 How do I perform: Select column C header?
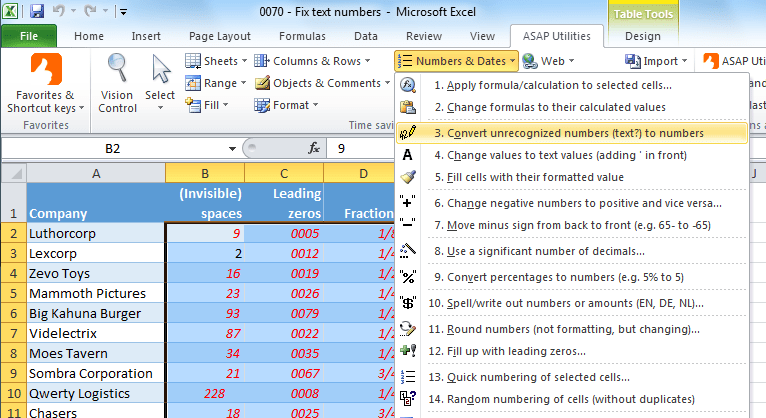pos(284,173)
